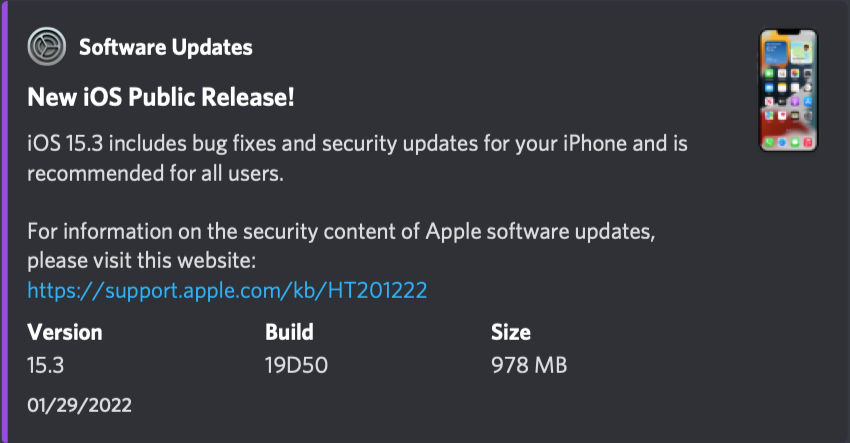850x443 pixels.
Task: Click the widgets at top of iPhone image
Action: [788, 53]
